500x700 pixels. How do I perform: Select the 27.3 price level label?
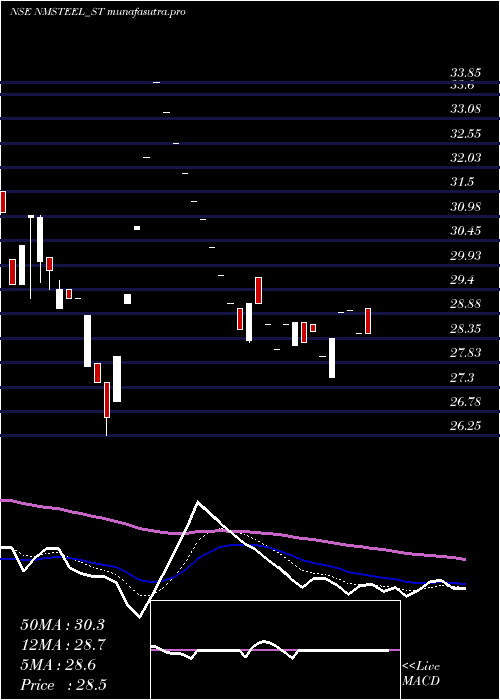pos(462,378)
